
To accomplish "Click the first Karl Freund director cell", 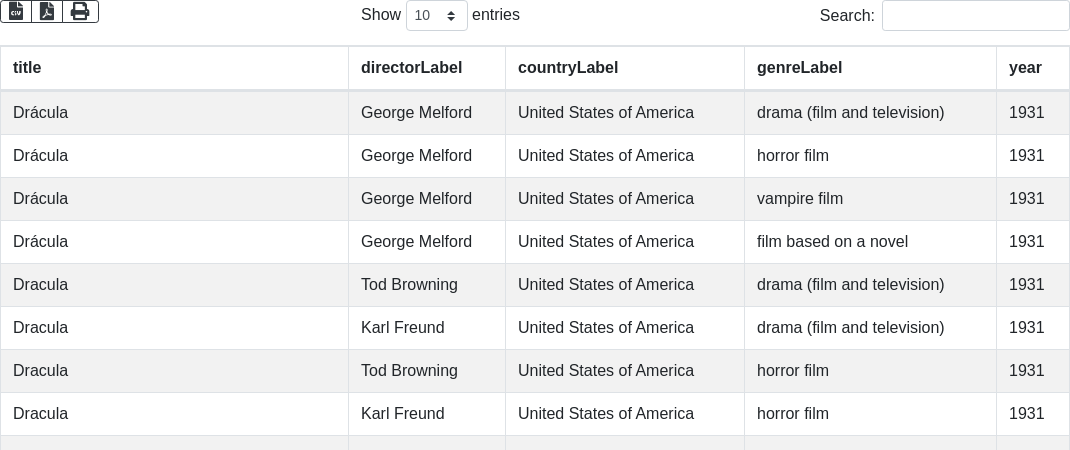I will (x=402, y=328).
